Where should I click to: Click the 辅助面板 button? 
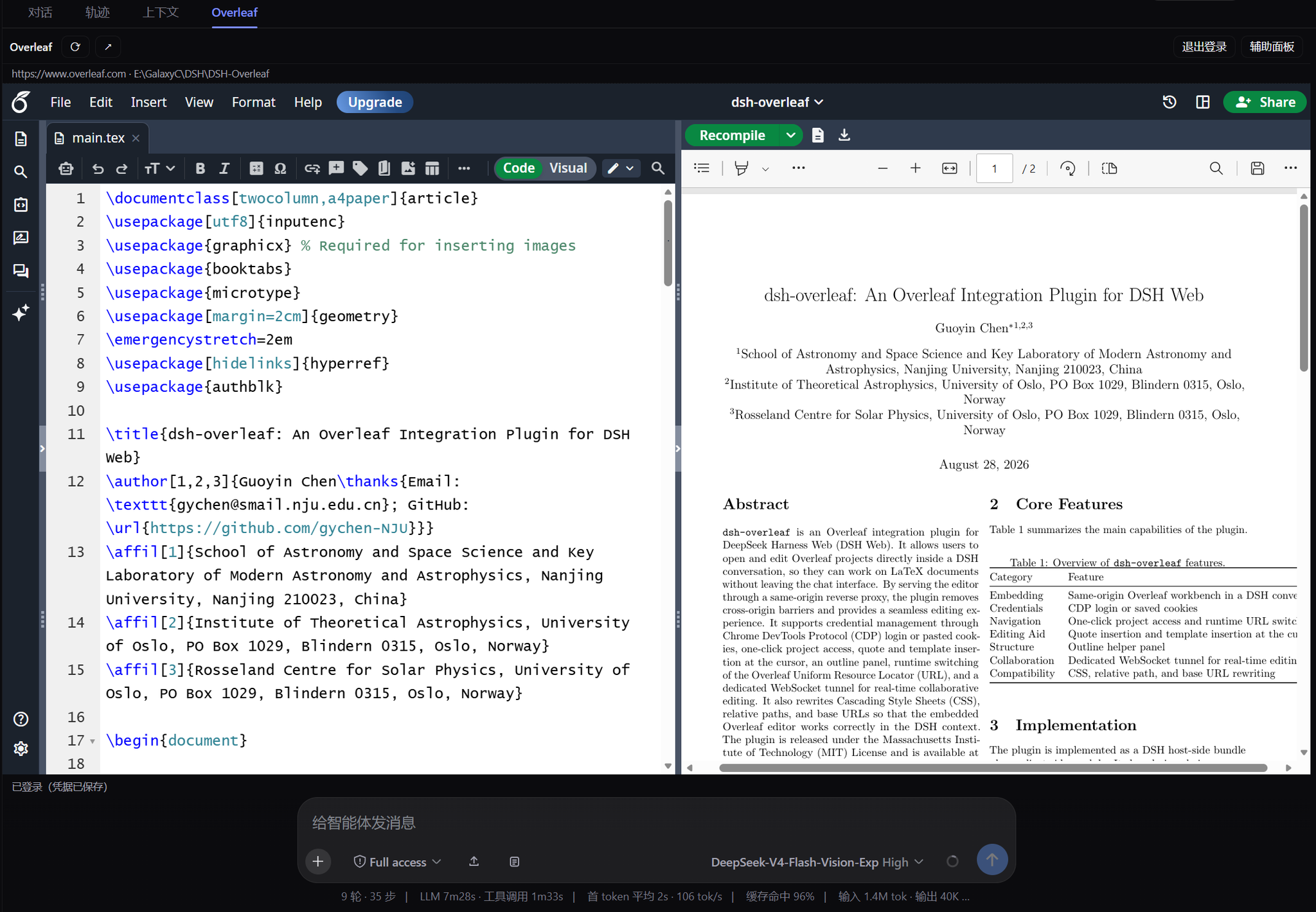click(1272, 47)
